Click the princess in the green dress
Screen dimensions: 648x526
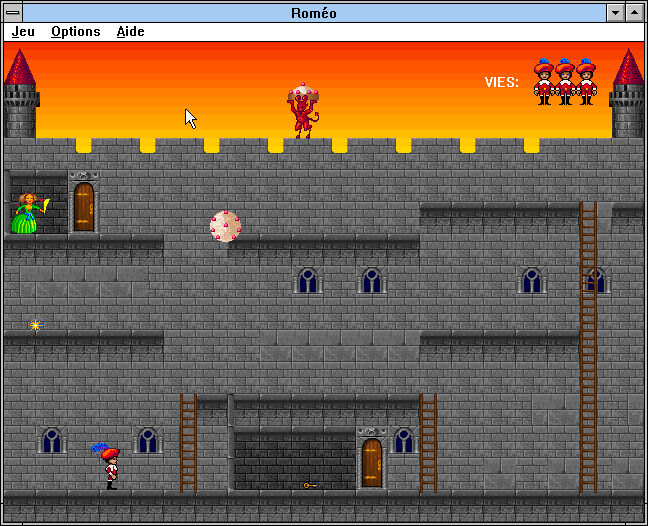pyautogui.click(x=26, y=214)
